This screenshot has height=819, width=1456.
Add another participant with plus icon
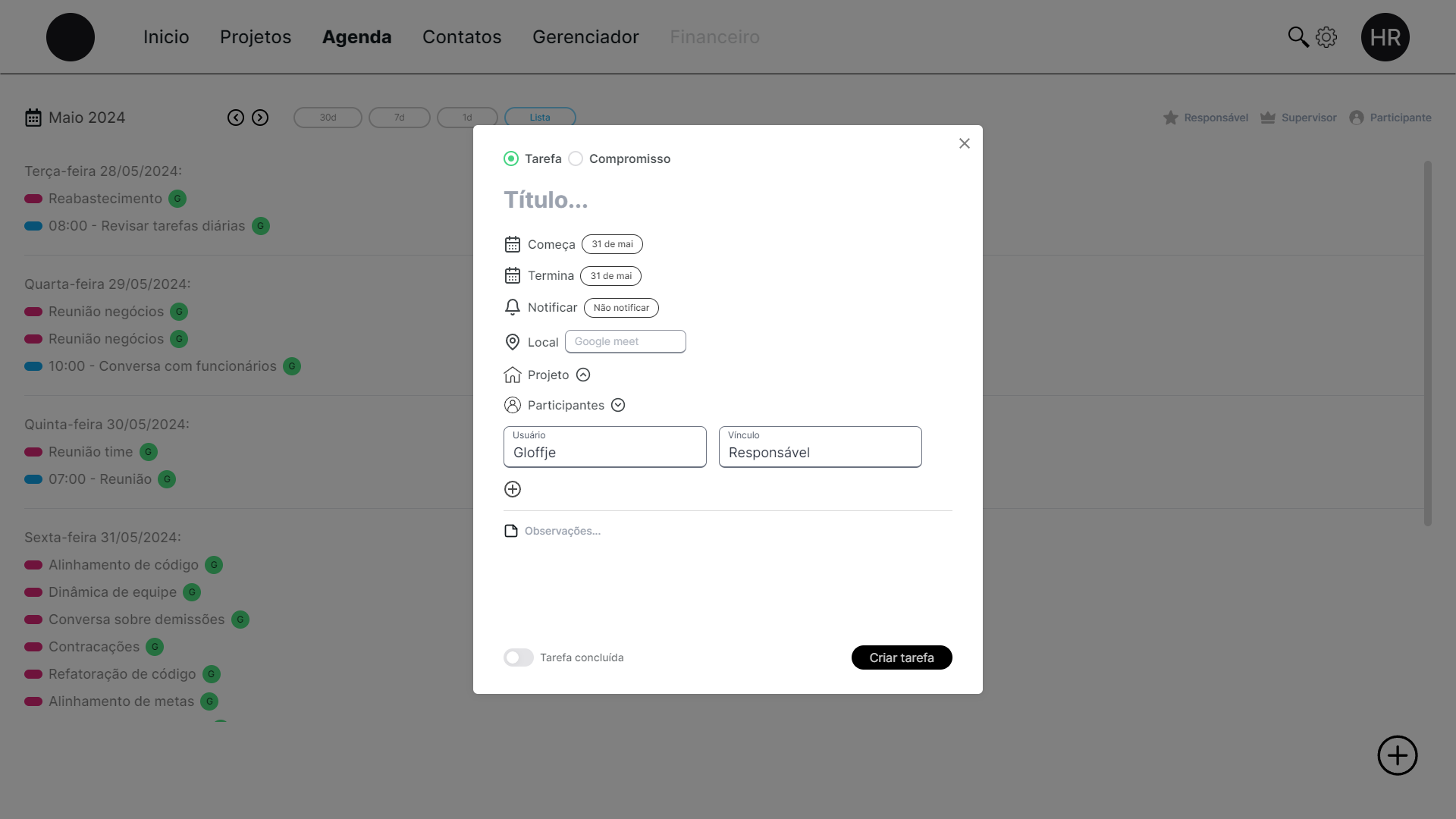tap(513, 489)
